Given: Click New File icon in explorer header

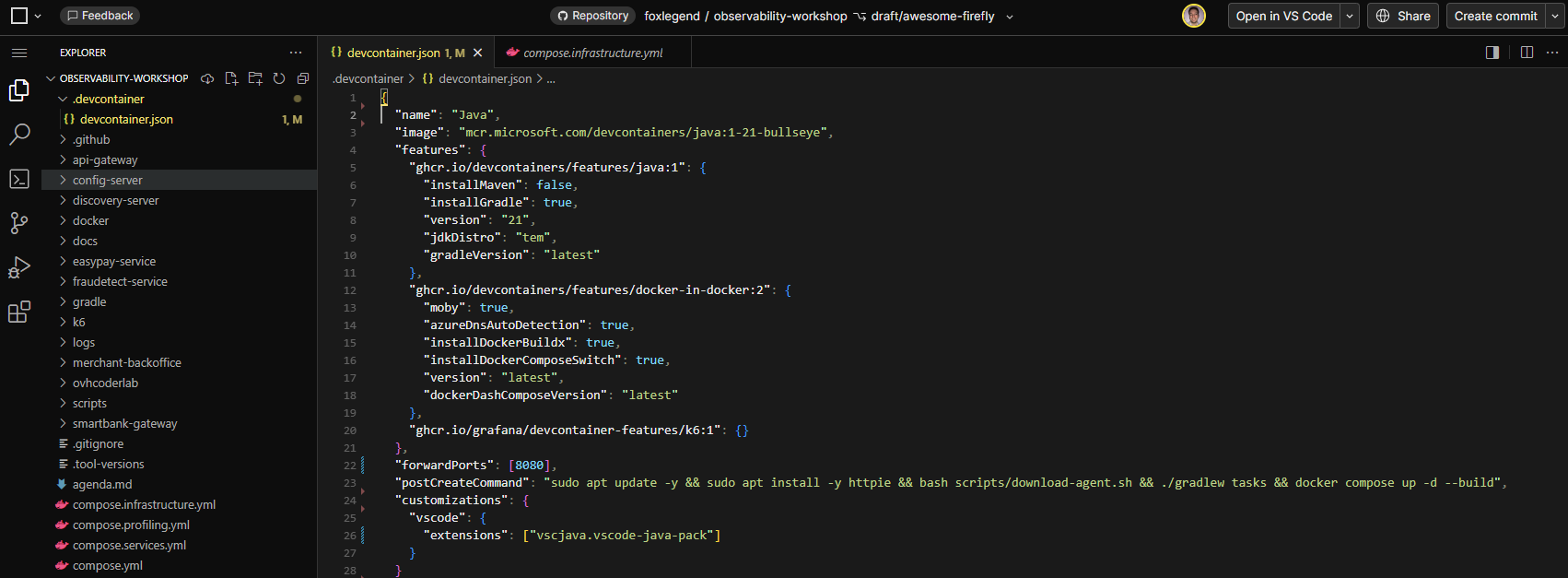Looking at the screenshot, I should [x=231, y=78].
